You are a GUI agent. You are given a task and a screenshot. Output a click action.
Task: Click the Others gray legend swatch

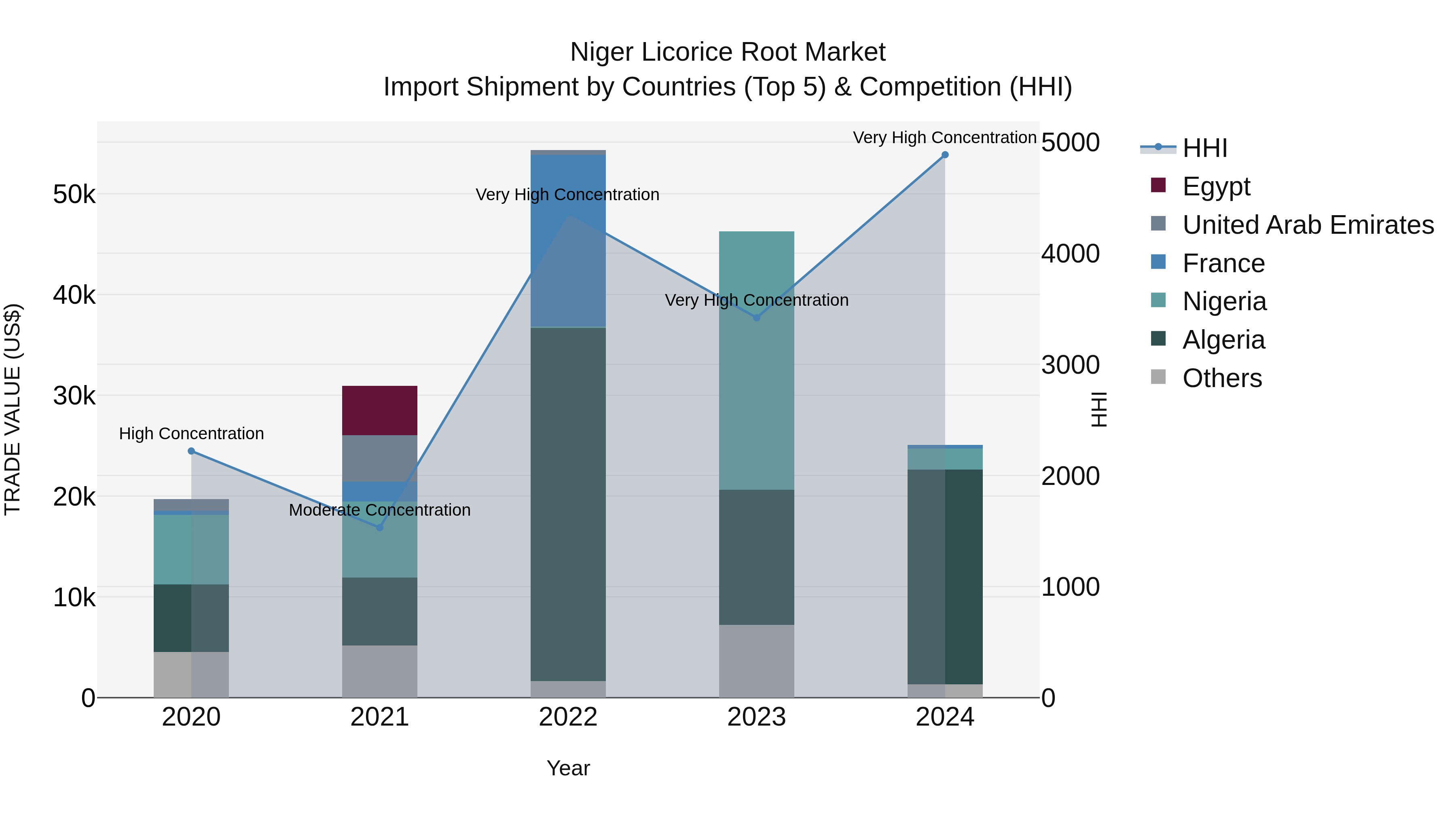1158,377
